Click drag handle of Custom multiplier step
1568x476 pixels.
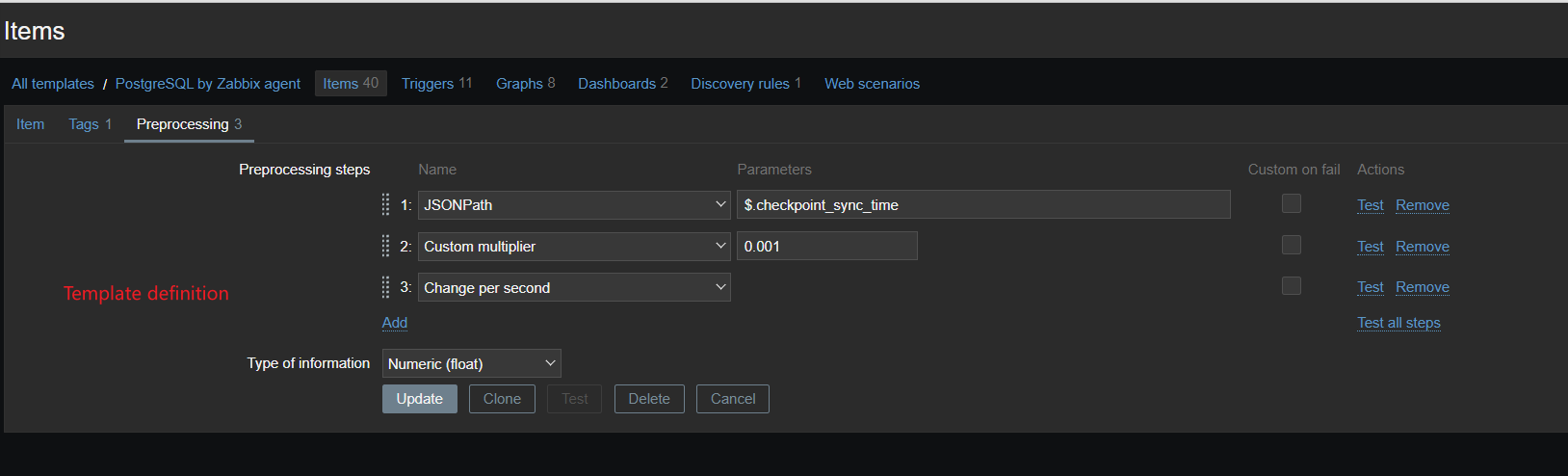click(385, 246)
